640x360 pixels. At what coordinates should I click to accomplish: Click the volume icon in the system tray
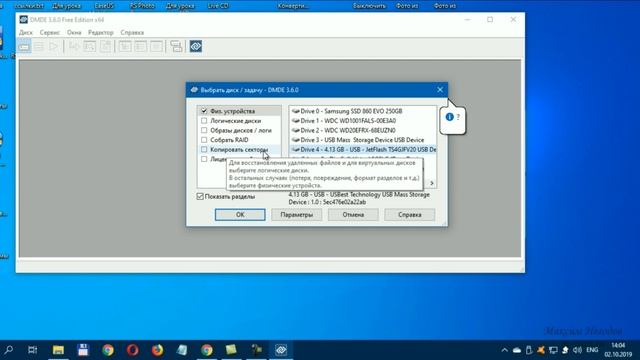tap(577, 350)
